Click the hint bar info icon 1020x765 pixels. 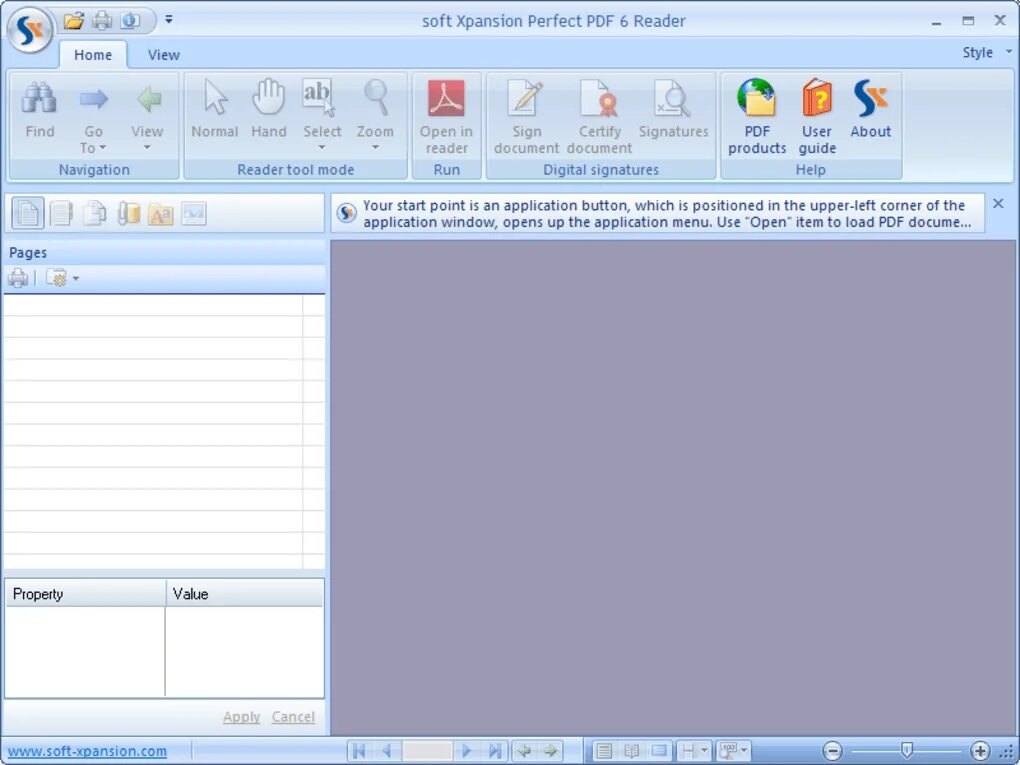pyautogui.click(x=347, y=213)
